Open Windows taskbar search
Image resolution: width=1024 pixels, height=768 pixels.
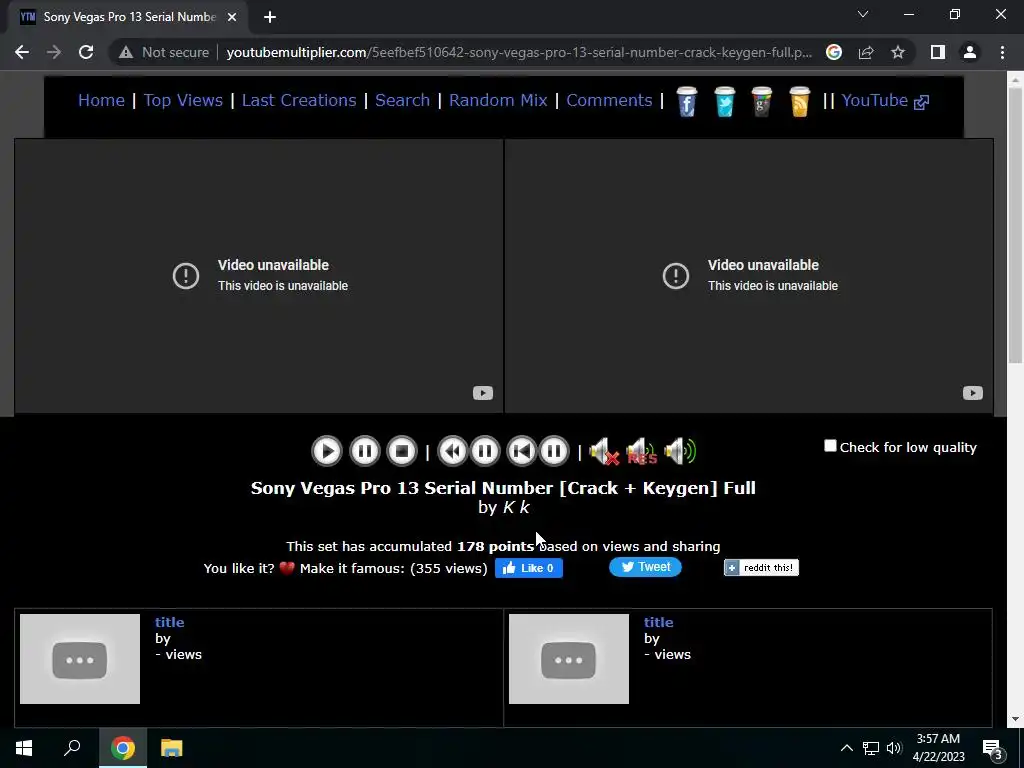[72, 748]
